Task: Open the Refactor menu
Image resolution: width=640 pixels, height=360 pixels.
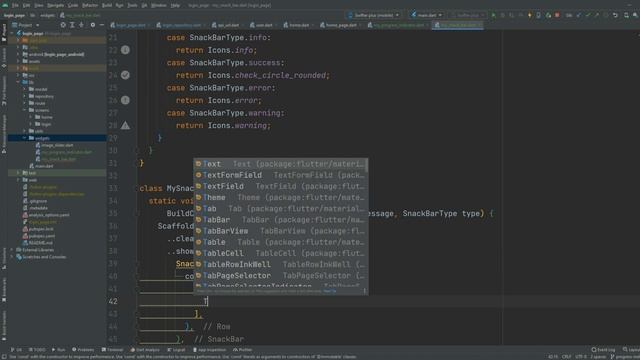Action: coord(90,5)
